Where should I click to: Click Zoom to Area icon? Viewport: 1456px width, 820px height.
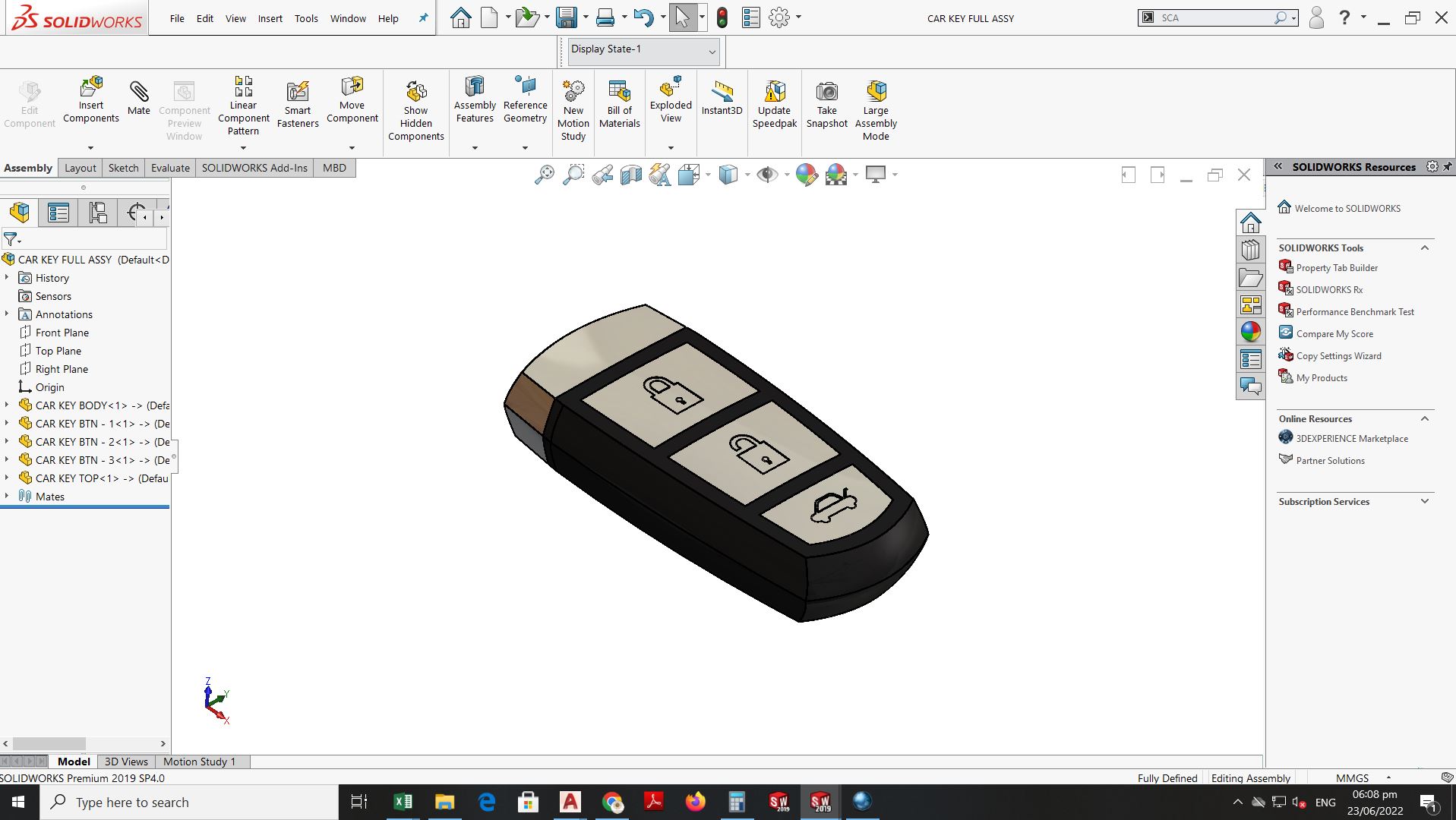point(573,175)
